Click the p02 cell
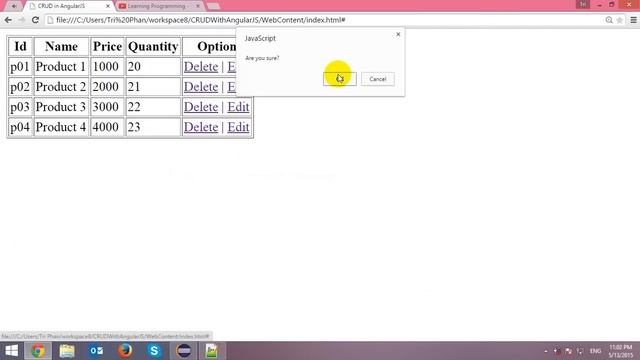 pyautogui.click(x=20, y=87)
